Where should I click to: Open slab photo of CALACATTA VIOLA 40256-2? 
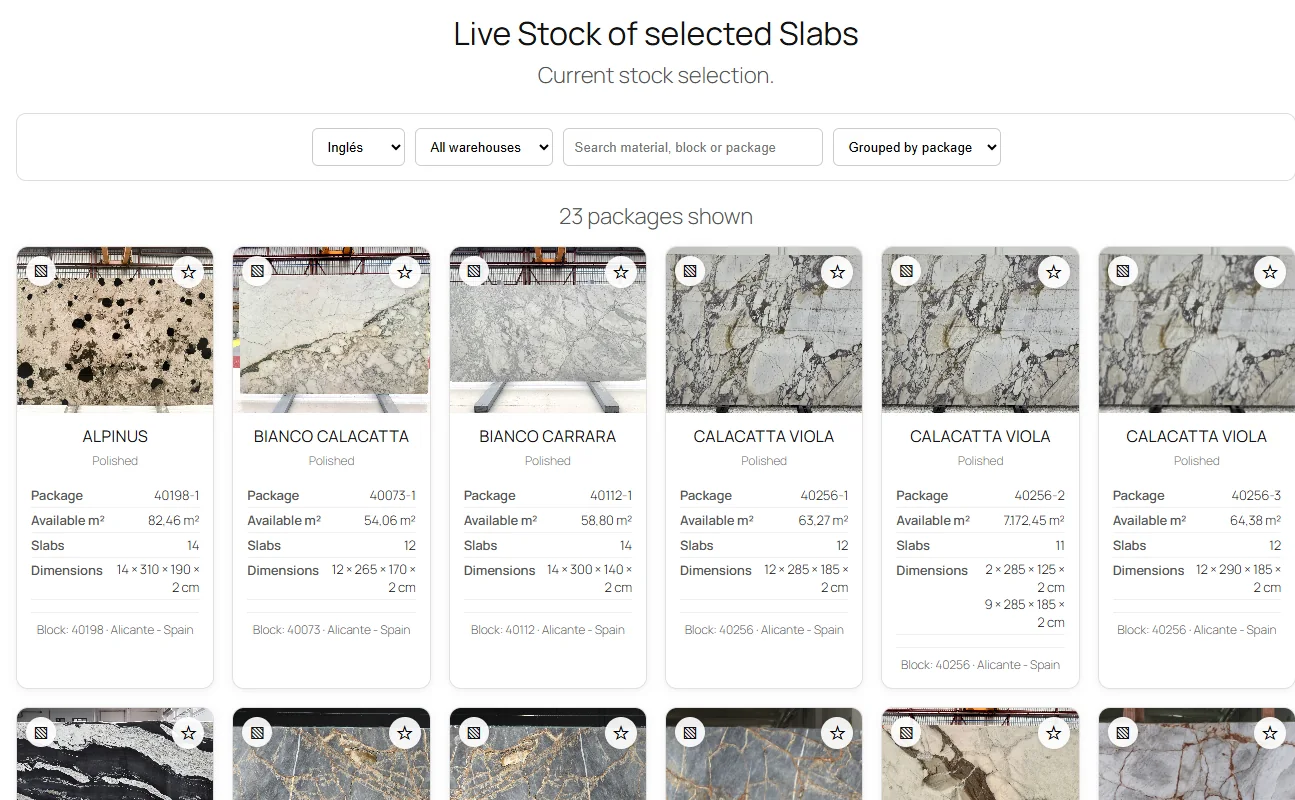pyautogui.click(x=980, y=330)
